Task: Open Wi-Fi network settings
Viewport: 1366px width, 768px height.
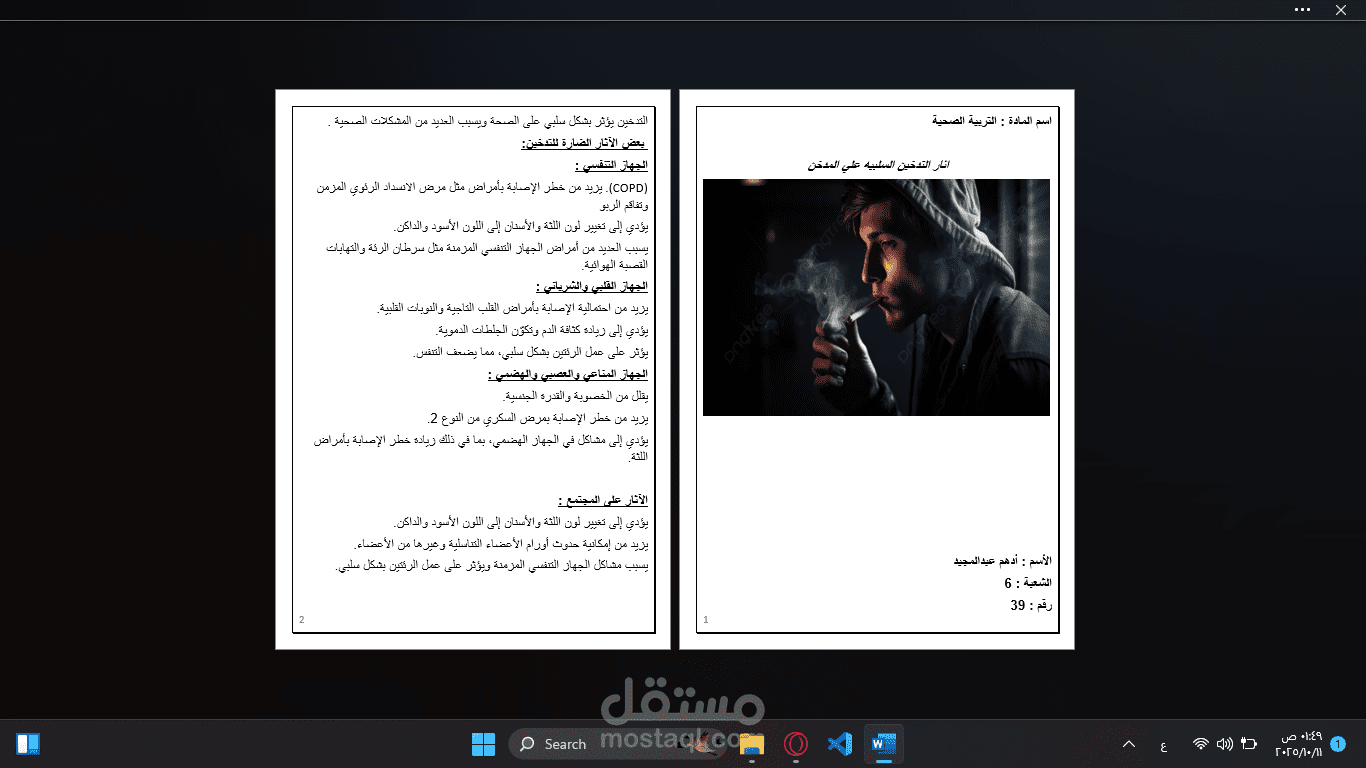Action: [1201, 744]
